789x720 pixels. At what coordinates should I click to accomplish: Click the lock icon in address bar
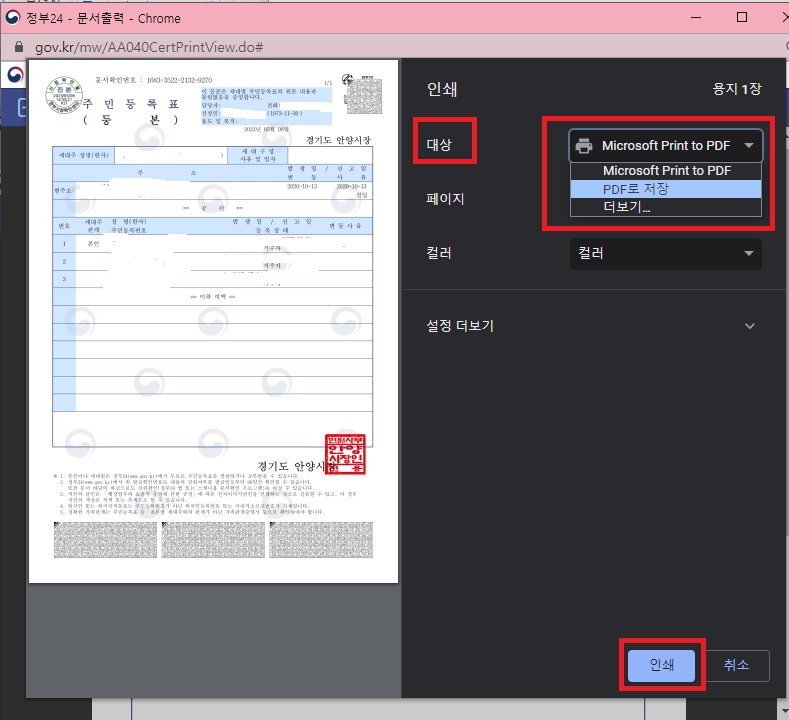click(19, 47)
